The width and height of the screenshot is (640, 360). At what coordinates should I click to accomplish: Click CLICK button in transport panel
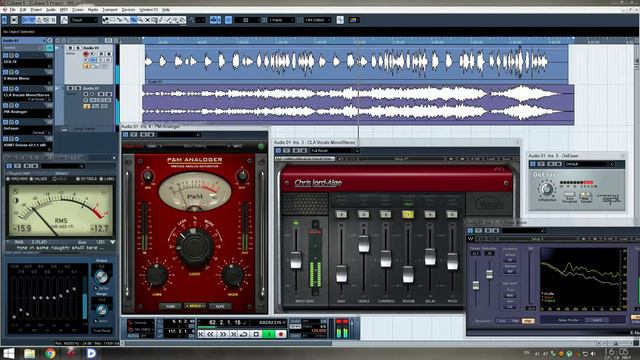(x=296, y=322)
